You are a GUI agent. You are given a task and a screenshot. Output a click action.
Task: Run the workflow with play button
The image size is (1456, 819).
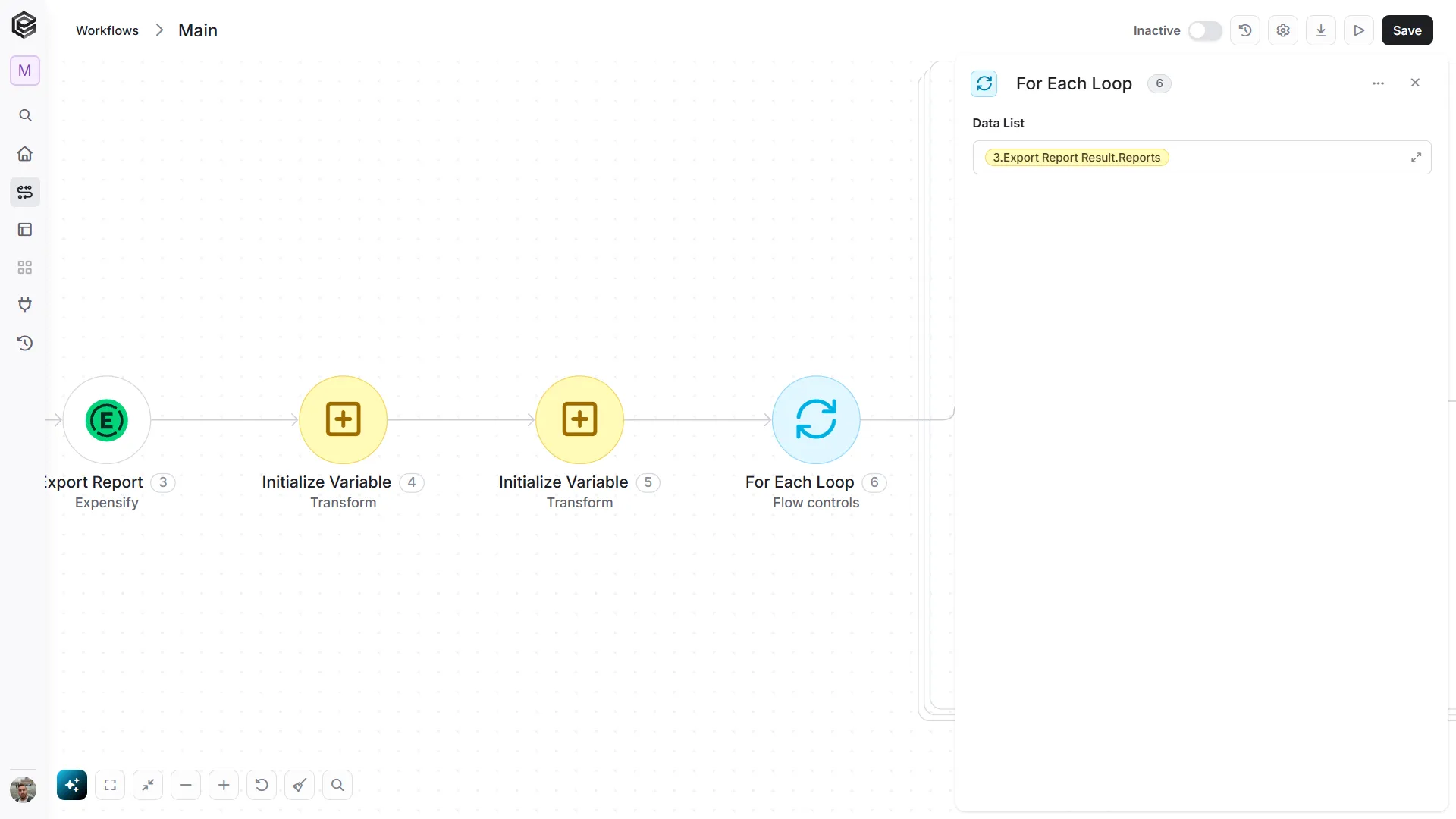[1359, 30]
